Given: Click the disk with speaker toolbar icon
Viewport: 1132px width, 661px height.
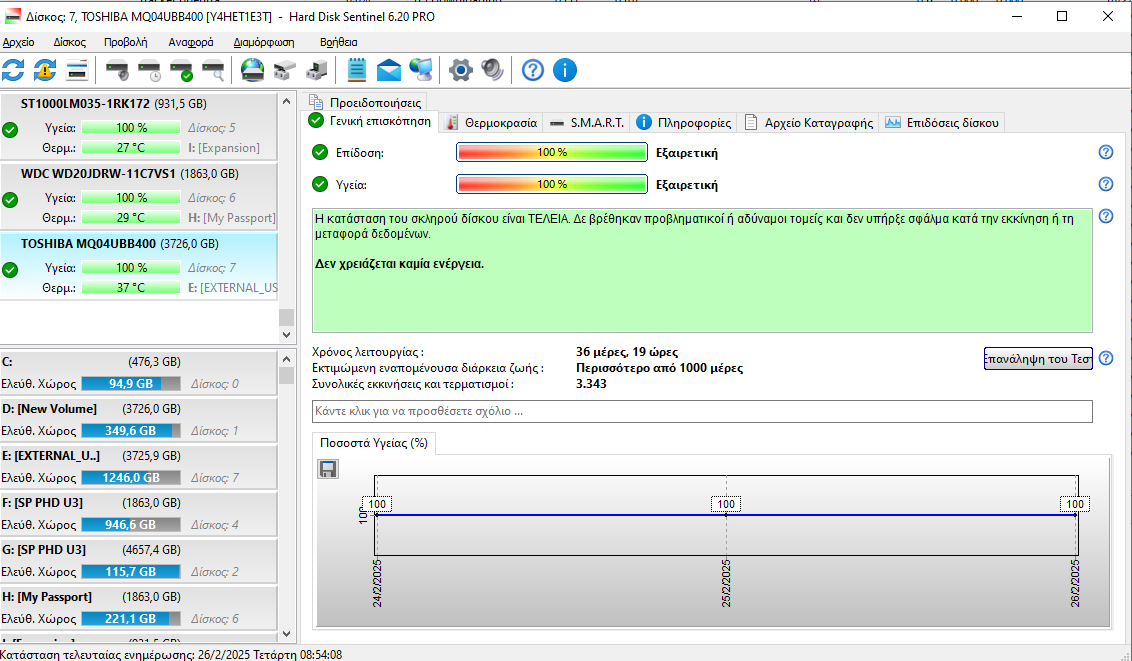Looking at the screenshot, I should coord(117,70).
